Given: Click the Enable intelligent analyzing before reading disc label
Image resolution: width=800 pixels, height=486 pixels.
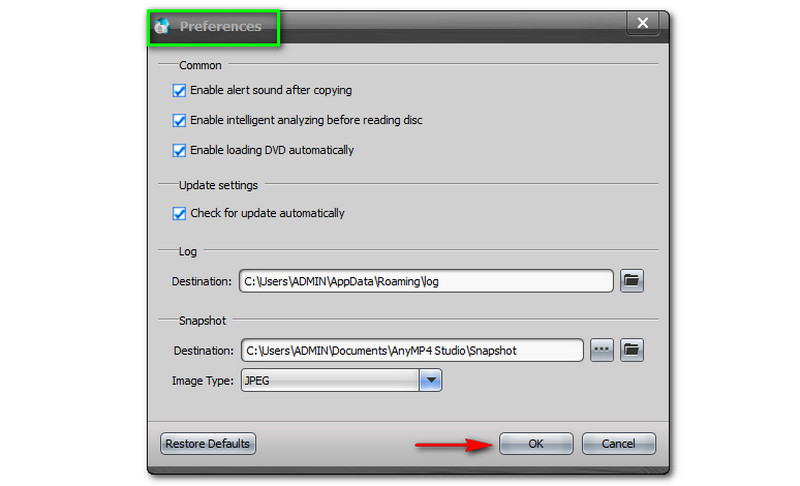Looking at the screenshot, I should [306, 120].
